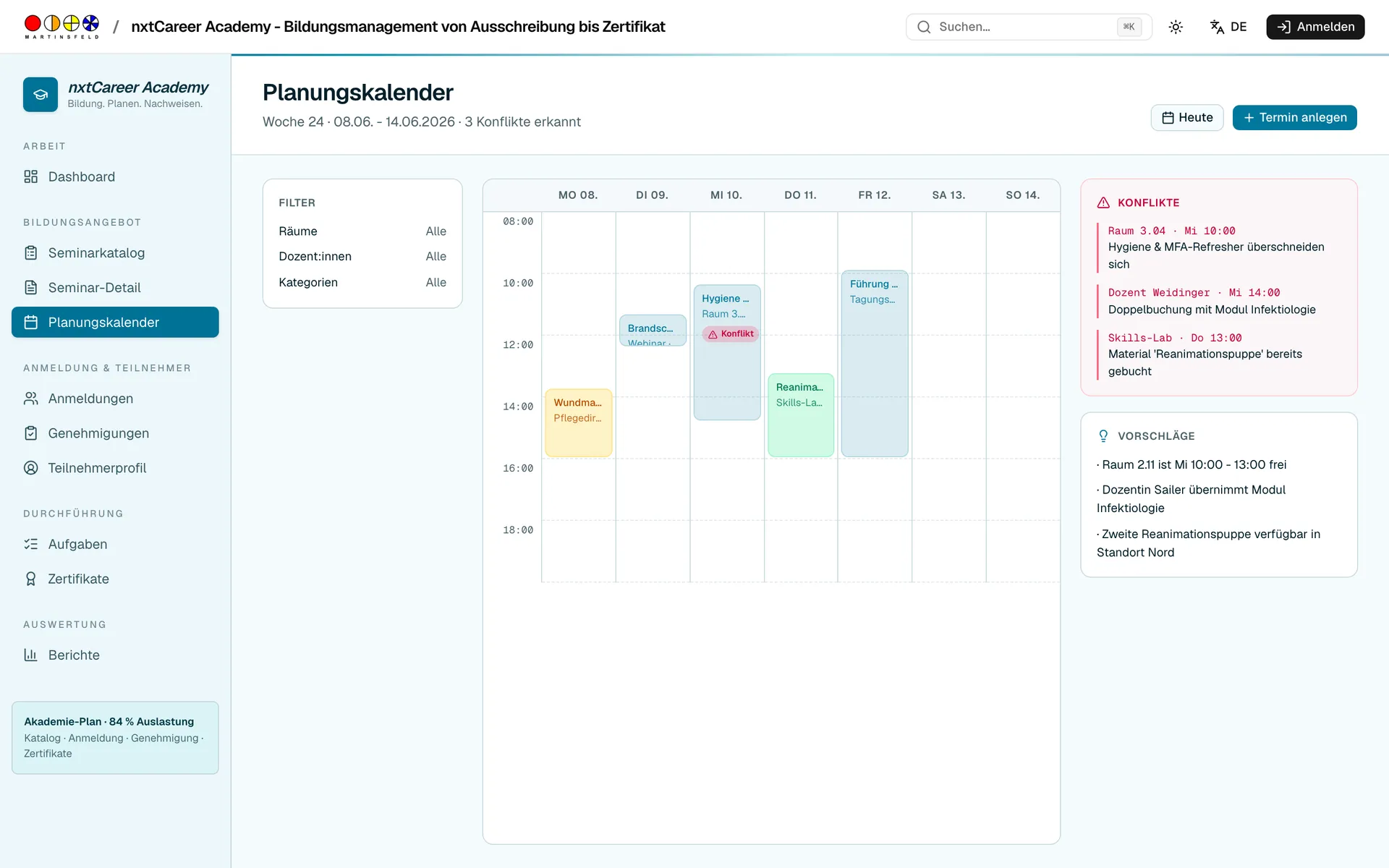The height and width of the screenshot is (868, 1389).
Task: Click the login arrow icon in Anmelden
Action: 1283,27
